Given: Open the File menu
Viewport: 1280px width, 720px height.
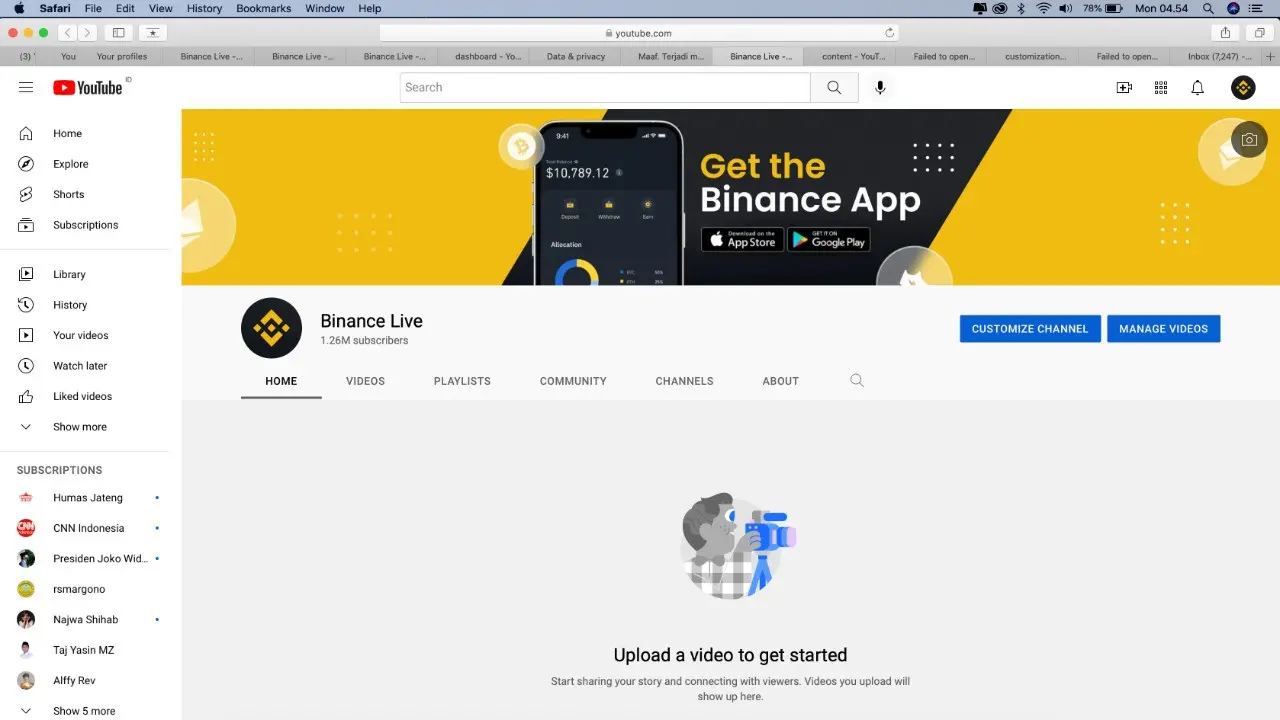Looking at the screenshot, I should [93, 8].
